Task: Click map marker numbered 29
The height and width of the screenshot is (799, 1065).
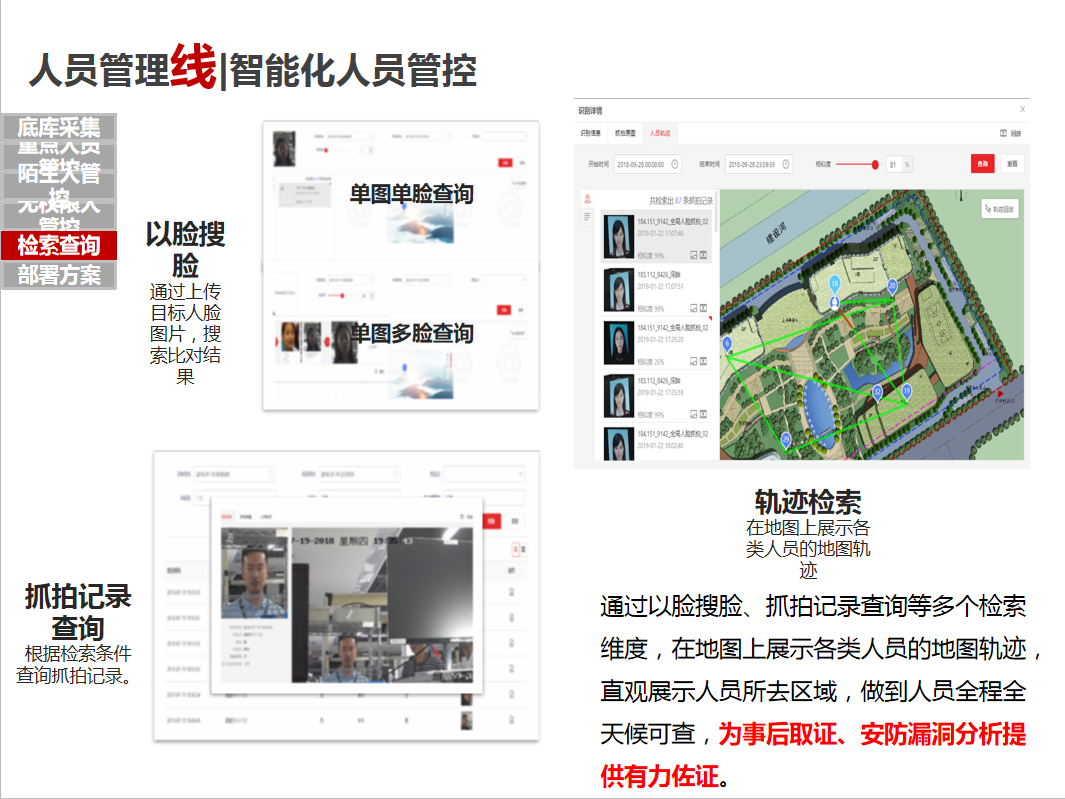Action: coord(787,439)
